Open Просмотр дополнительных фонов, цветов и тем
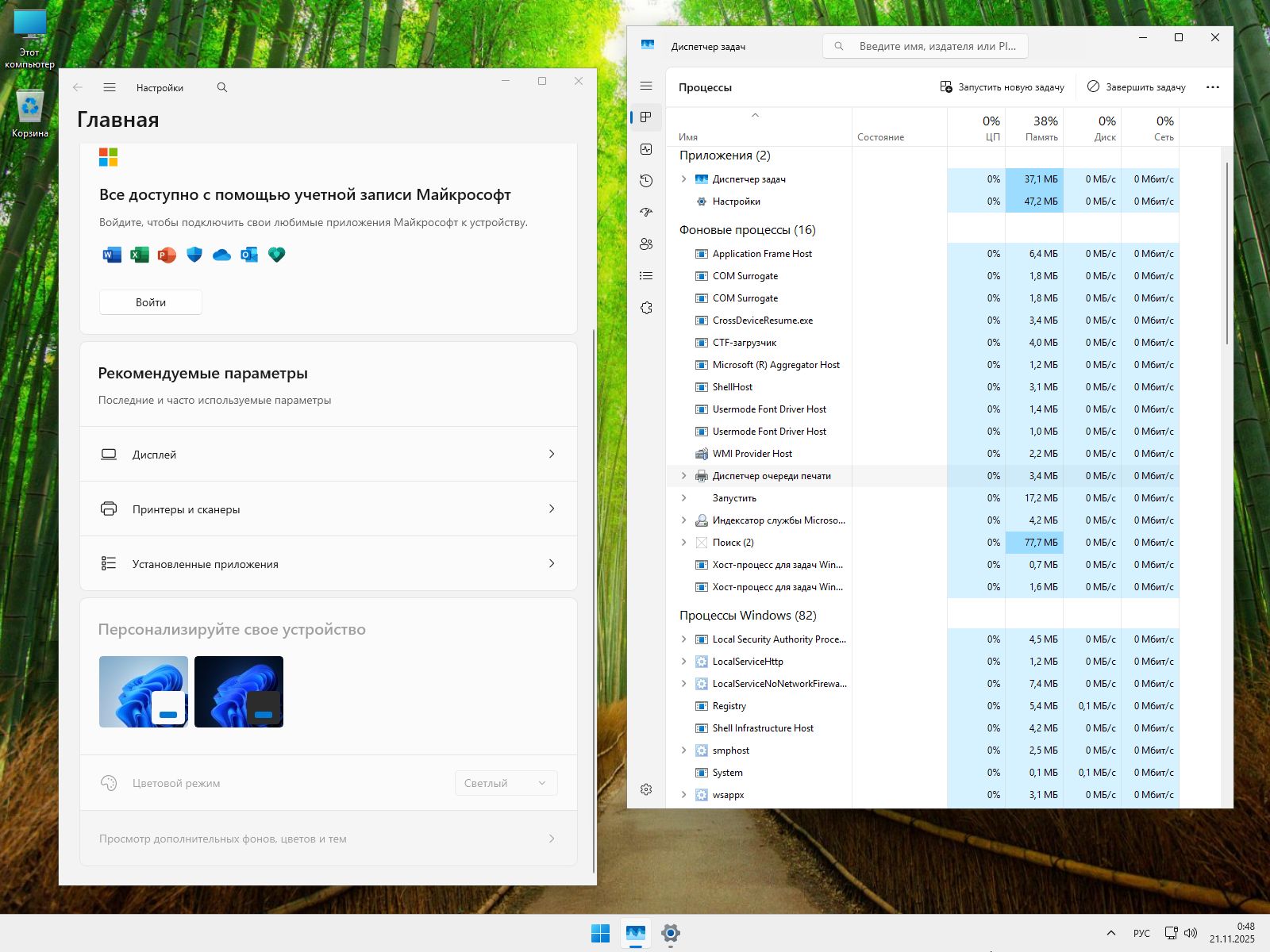 328,839
